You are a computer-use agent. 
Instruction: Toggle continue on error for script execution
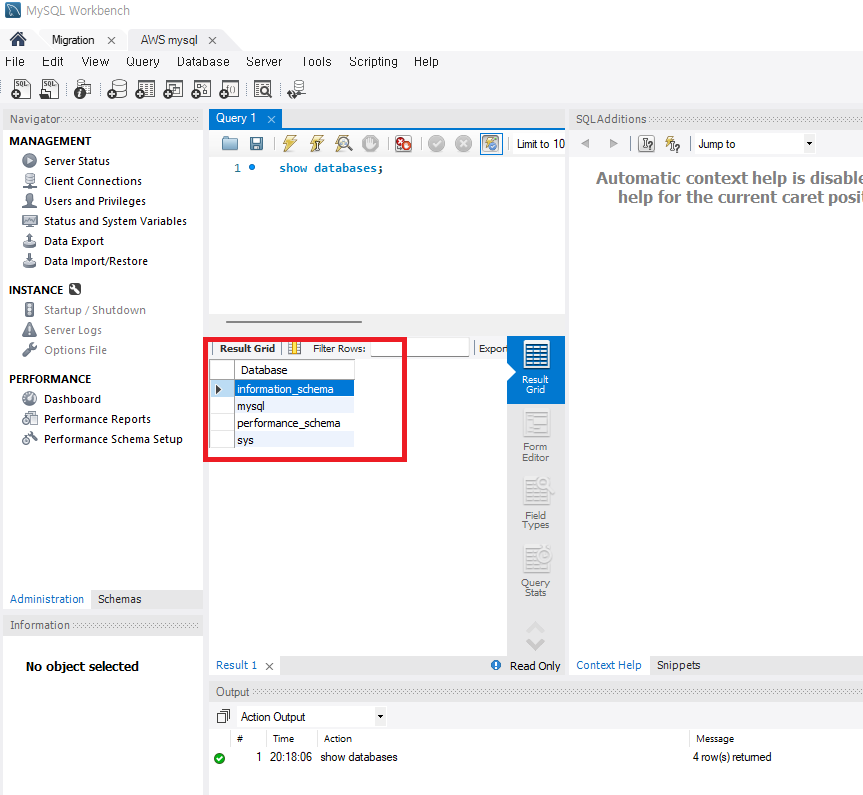point(403,144)
